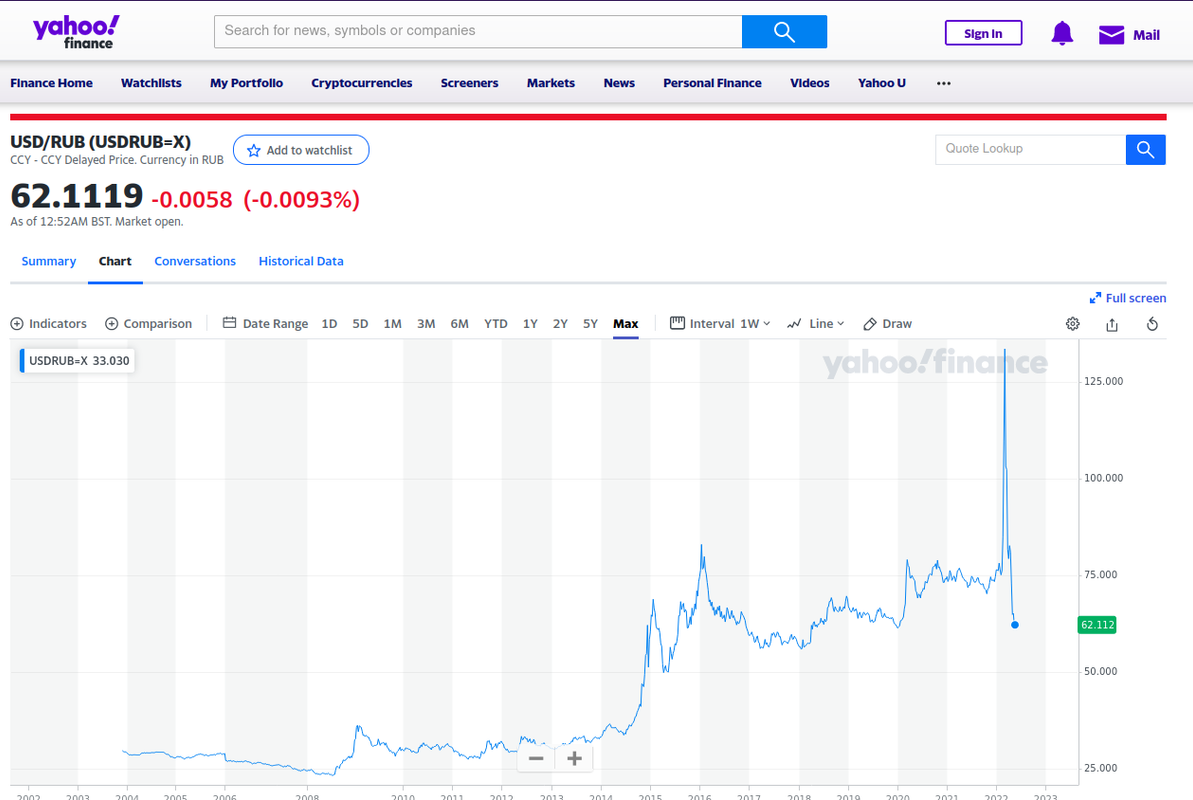This screenshot has height=800, width=1193.
Task: Select the 3M range
Action: (426, 324)
